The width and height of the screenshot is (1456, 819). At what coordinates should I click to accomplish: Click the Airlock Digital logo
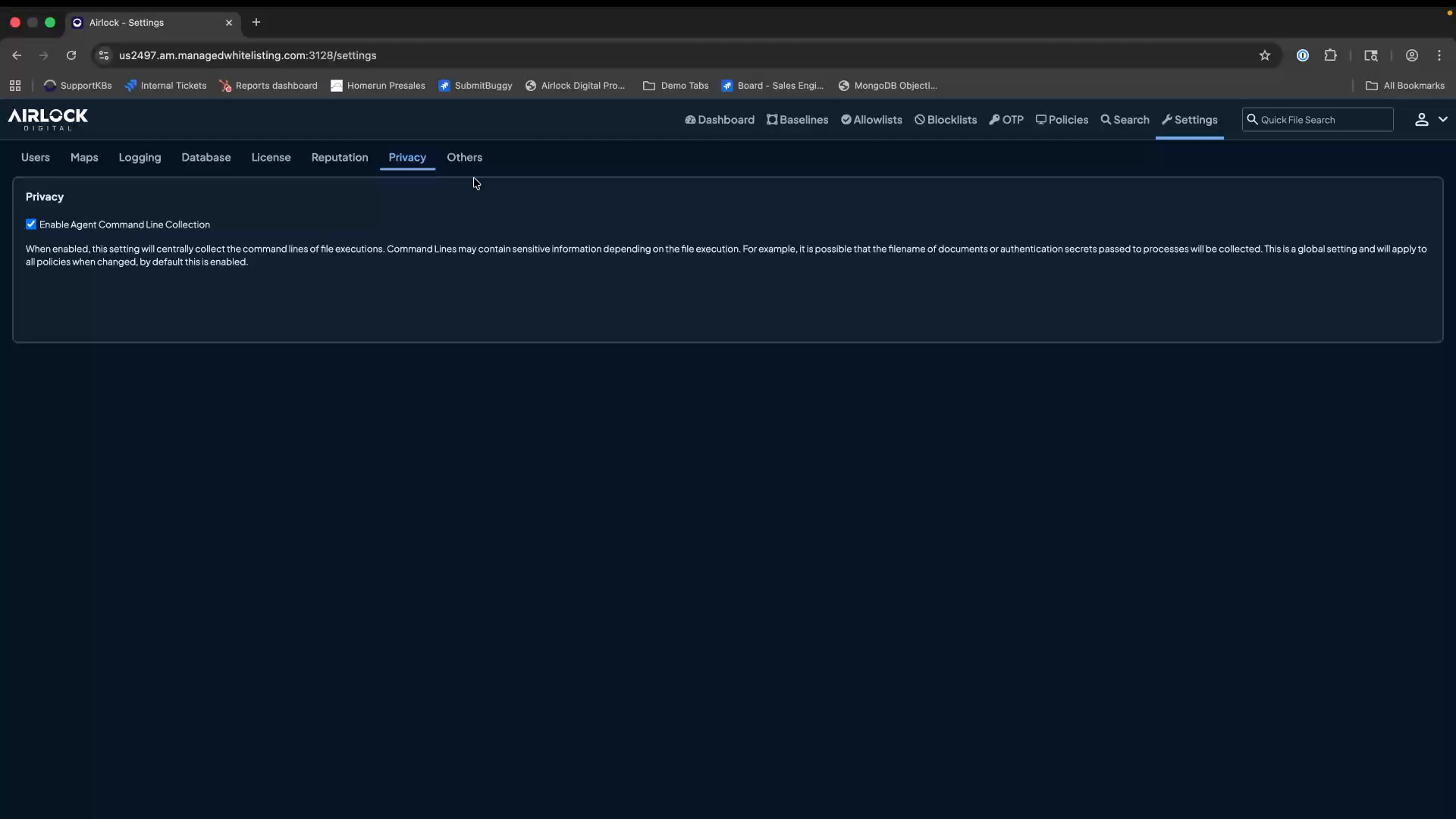point(47,120)
